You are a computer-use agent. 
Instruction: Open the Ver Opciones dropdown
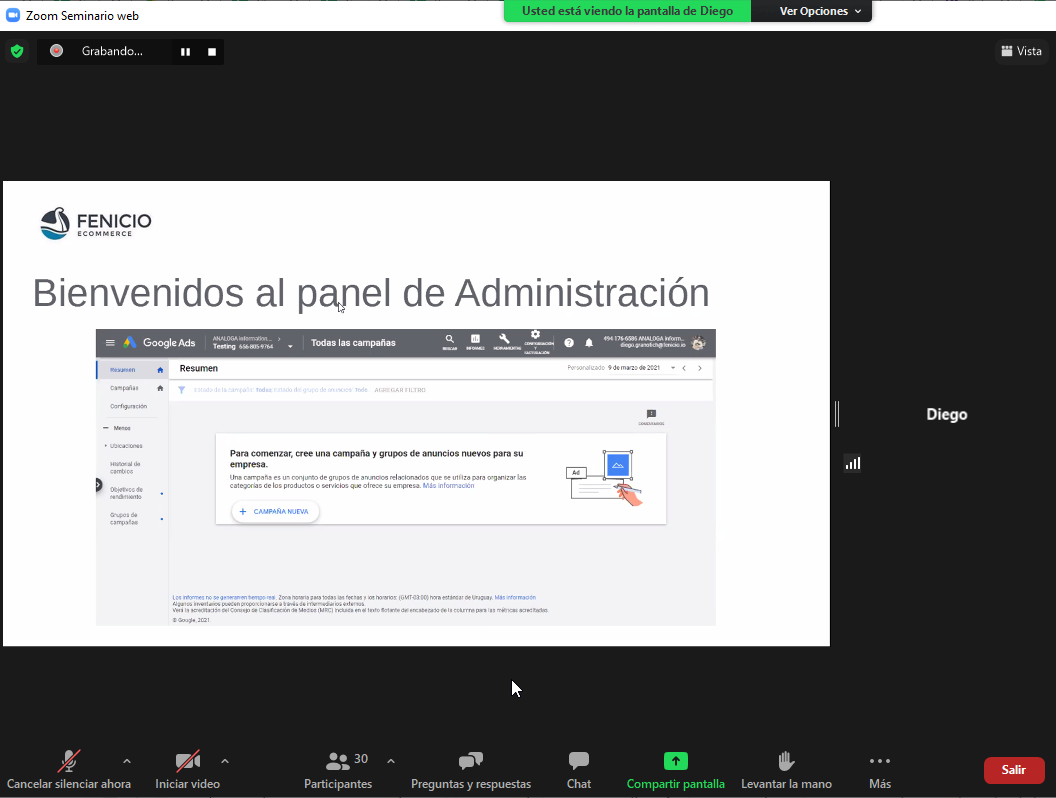point(813,11)
